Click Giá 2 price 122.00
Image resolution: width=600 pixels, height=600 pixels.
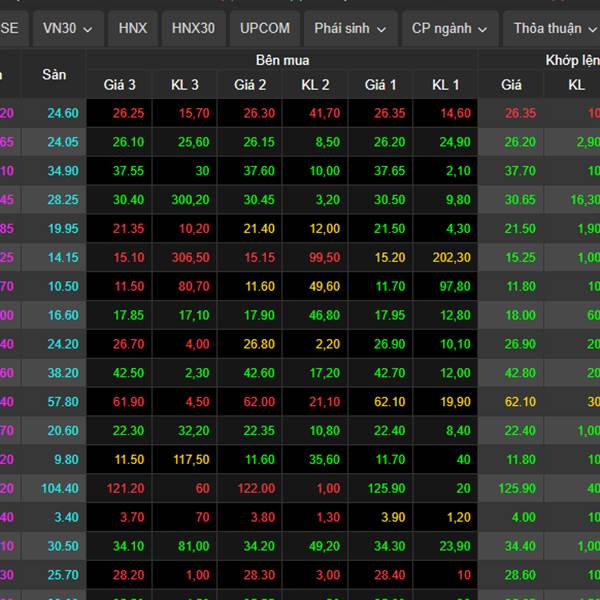coord(256,488)
